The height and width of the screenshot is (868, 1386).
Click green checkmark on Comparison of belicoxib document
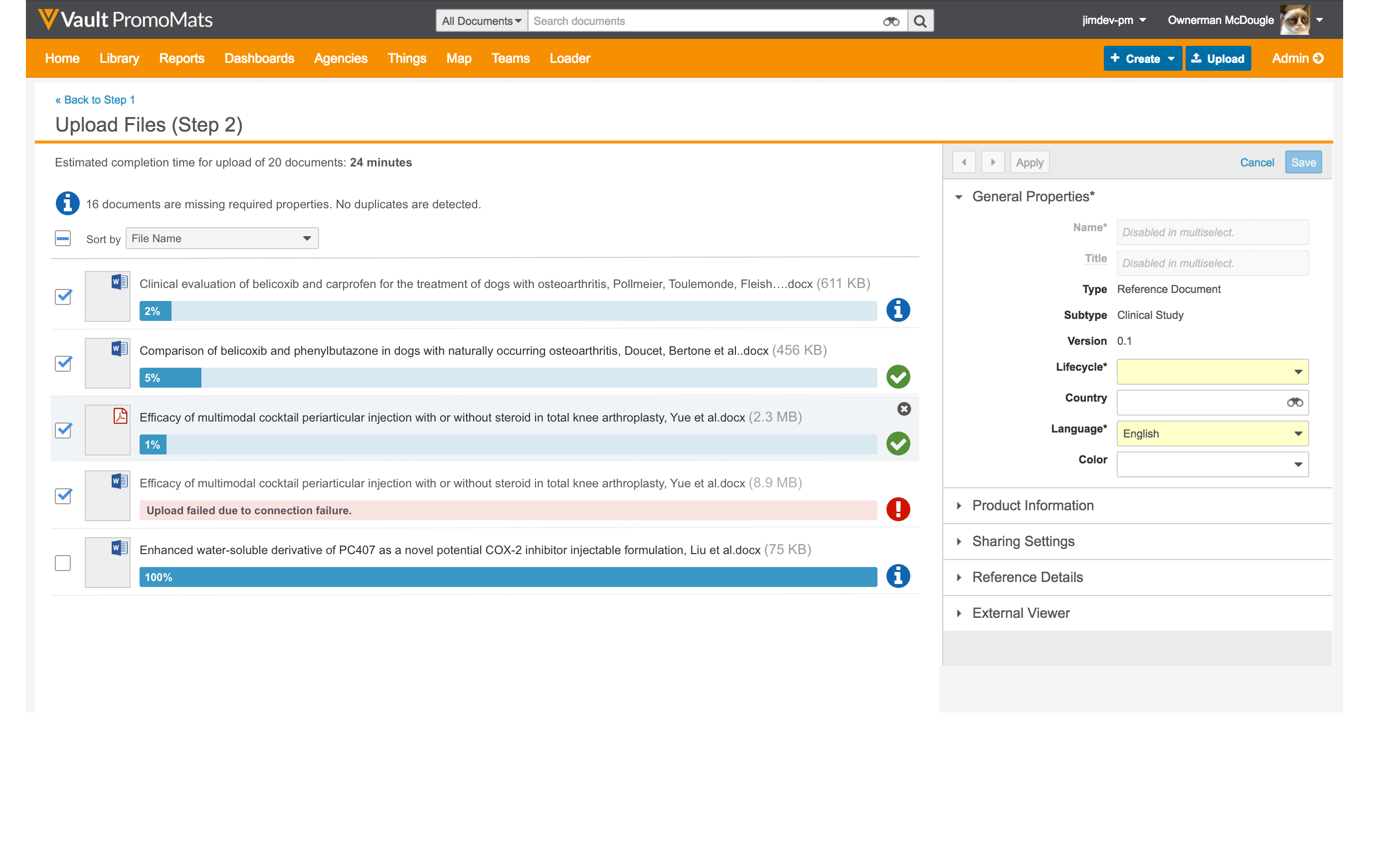point(898,377)
